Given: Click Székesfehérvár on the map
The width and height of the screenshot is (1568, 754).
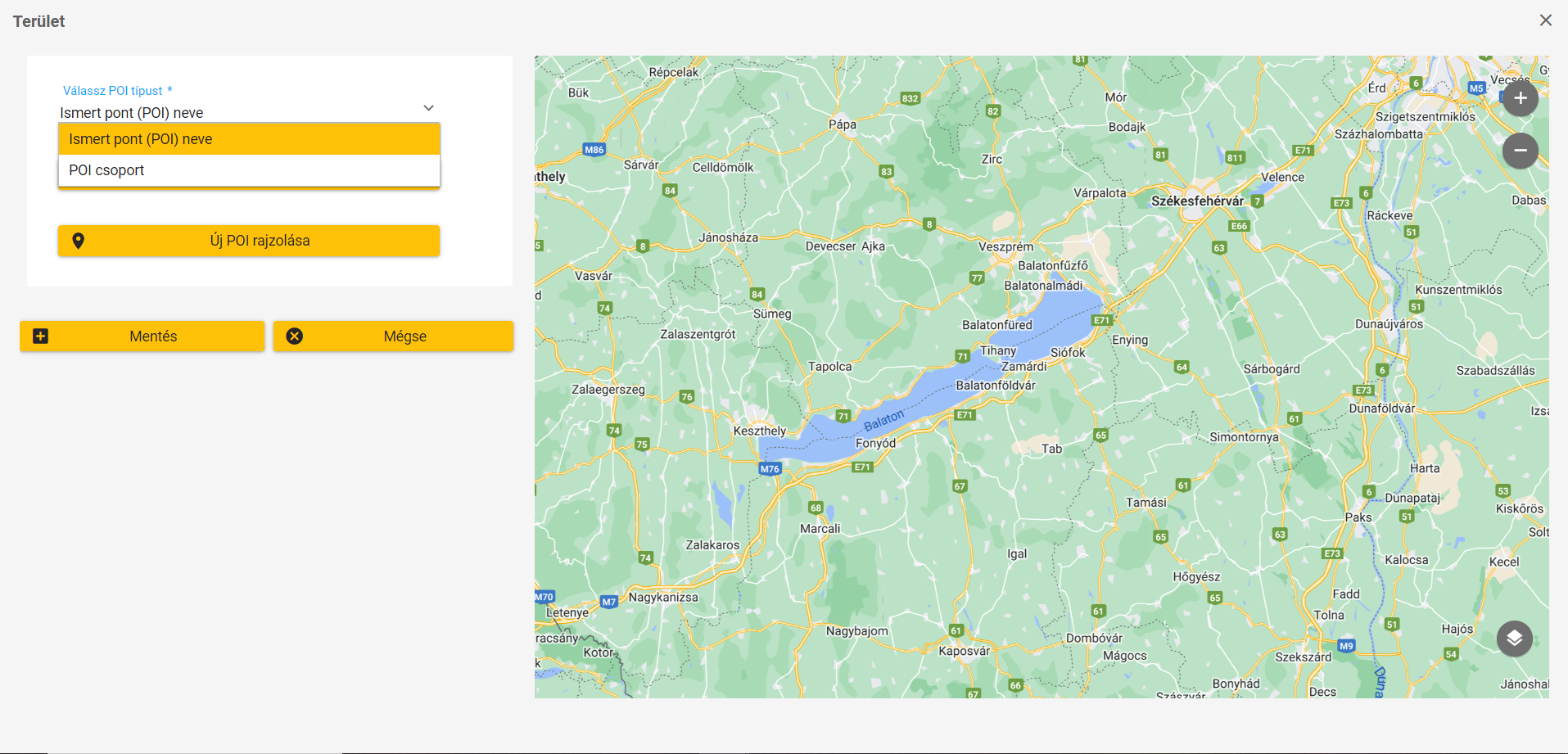Looking at the screenshot, I should [1196, 201].
